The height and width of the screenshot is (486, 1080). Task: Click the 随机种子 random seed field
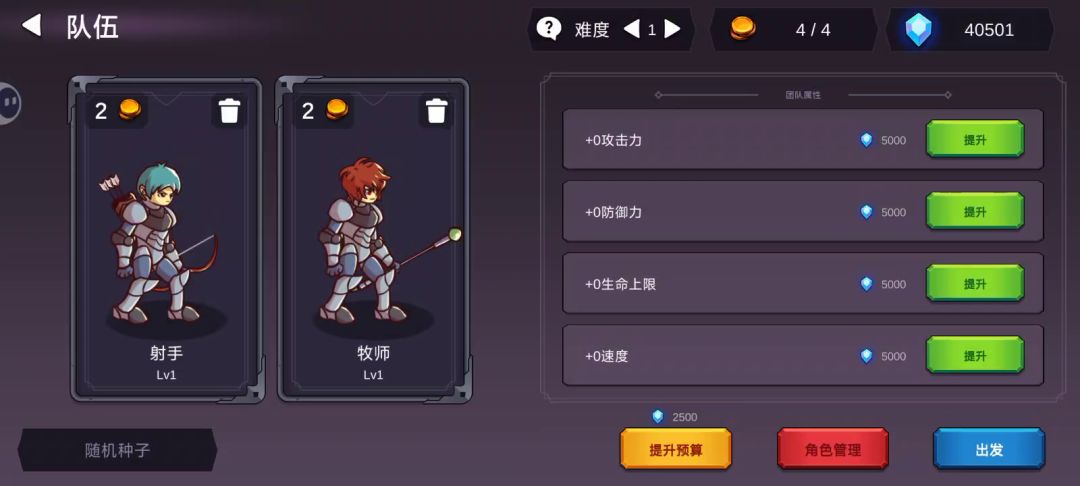pos(117,450)
